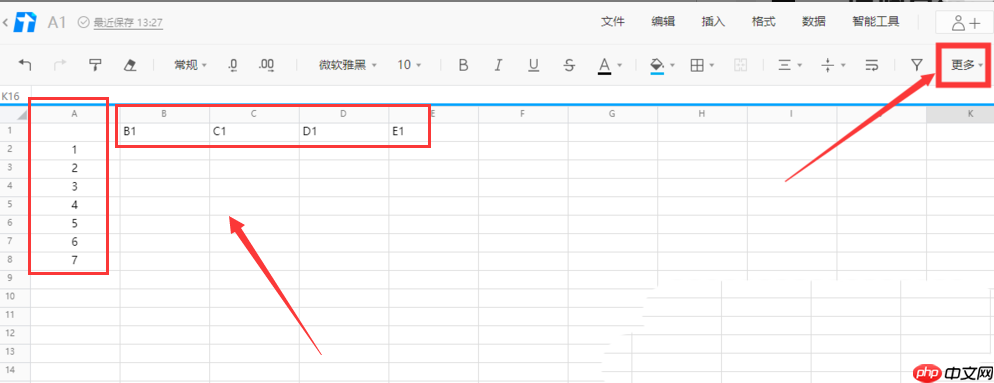The width and height of the screenshot is (994, 383).
Task: Click cell containing E1
Action: coord(434,132)
